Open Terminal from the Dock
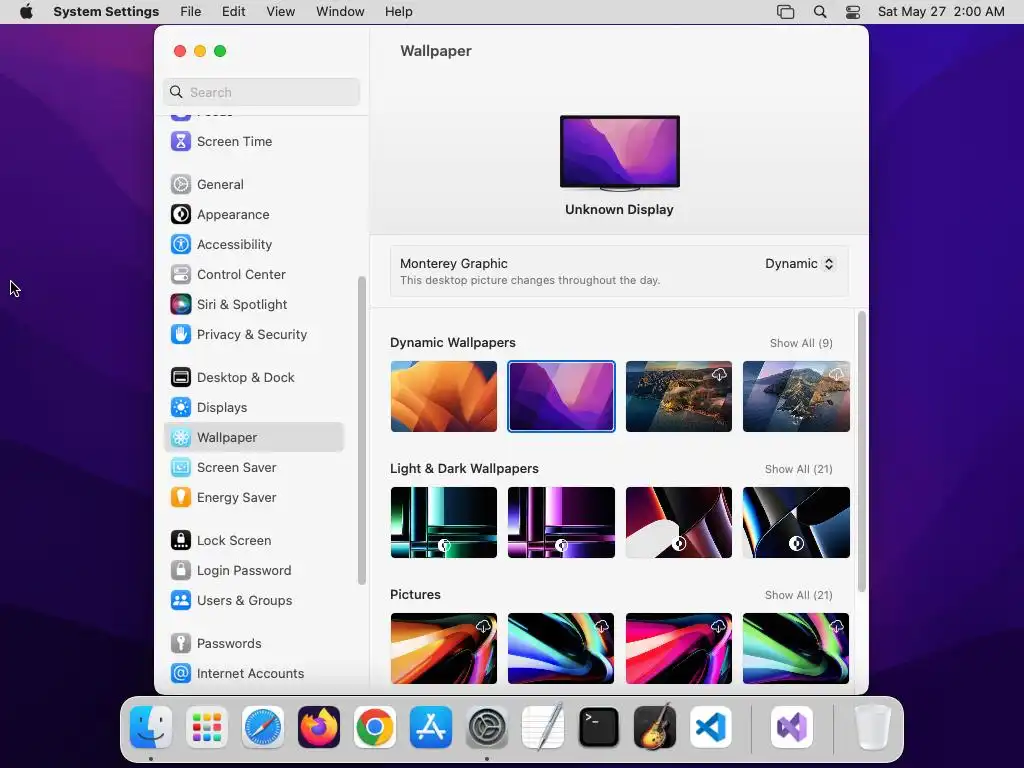The height and width of the screenshot is (768, 1024). [599, 727]
